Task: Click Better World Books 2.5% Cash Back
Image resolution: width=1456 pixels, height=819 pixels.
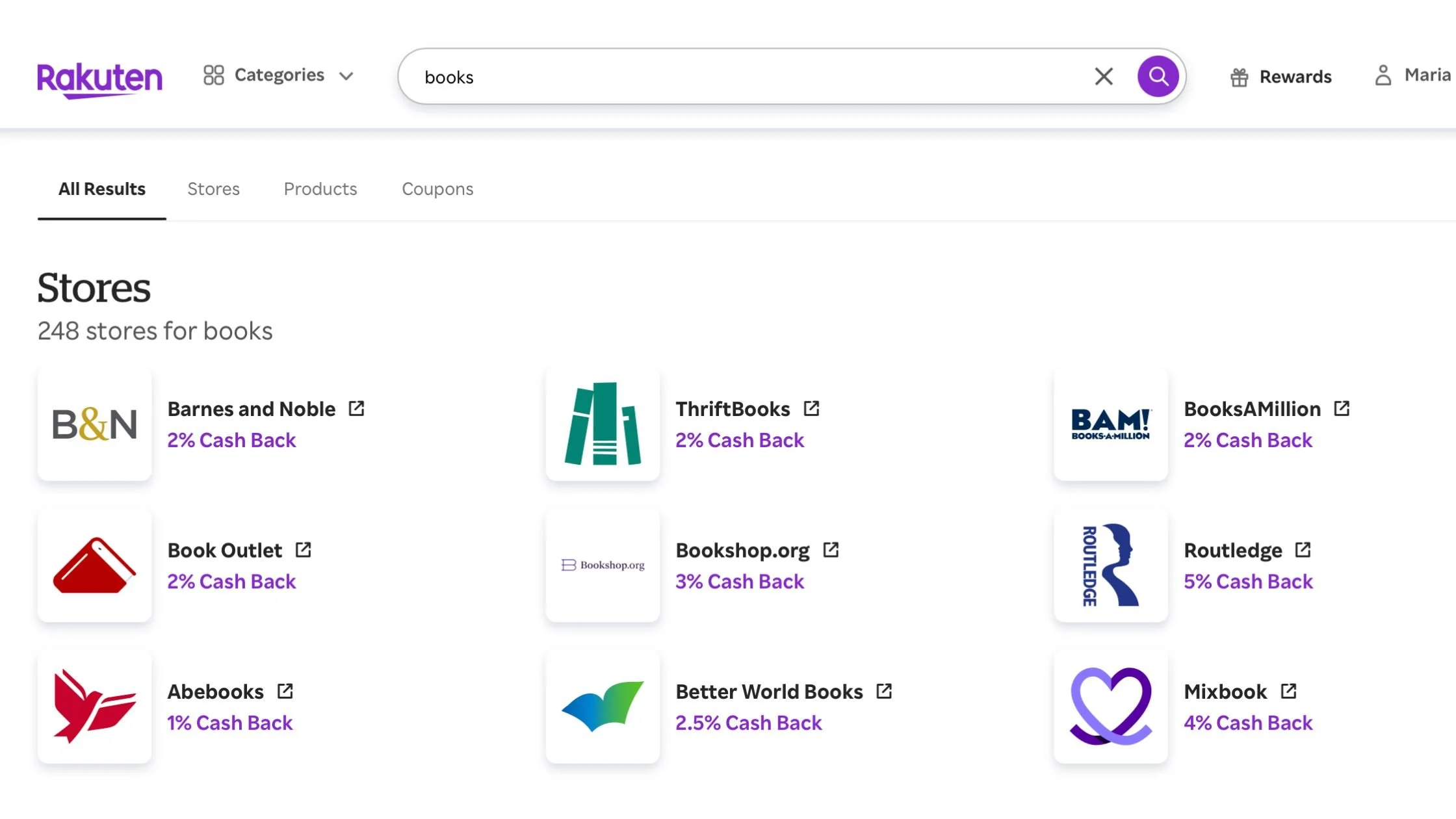Action: (x=749, y=723)
